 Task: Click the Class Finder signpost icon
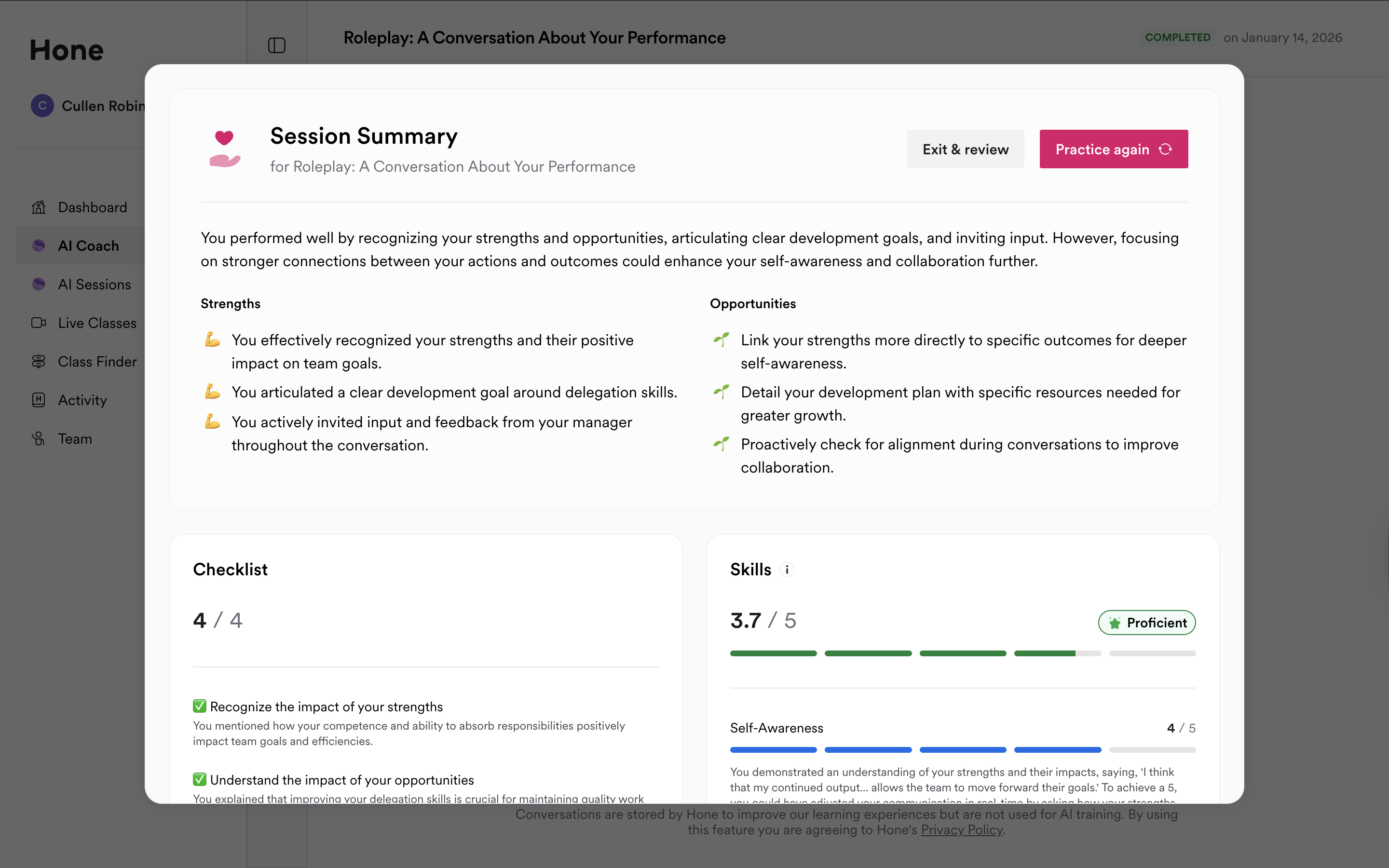pos(39,362)
